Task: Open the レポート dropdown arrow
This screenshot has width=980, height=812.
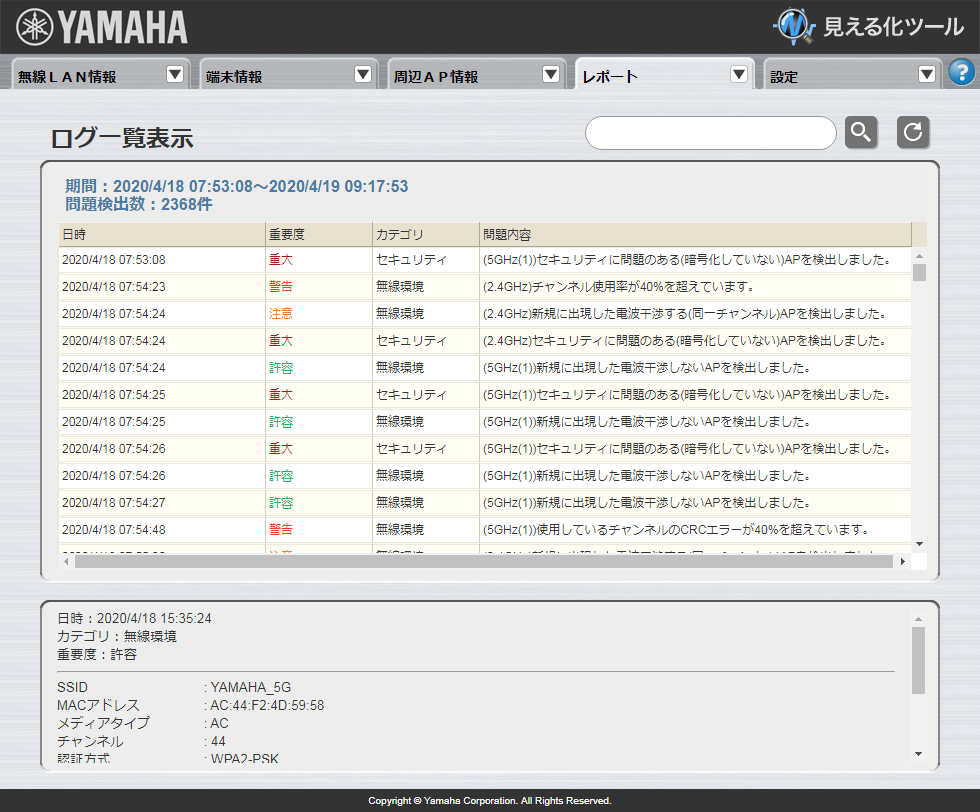Action: click(x=739, y=73)
